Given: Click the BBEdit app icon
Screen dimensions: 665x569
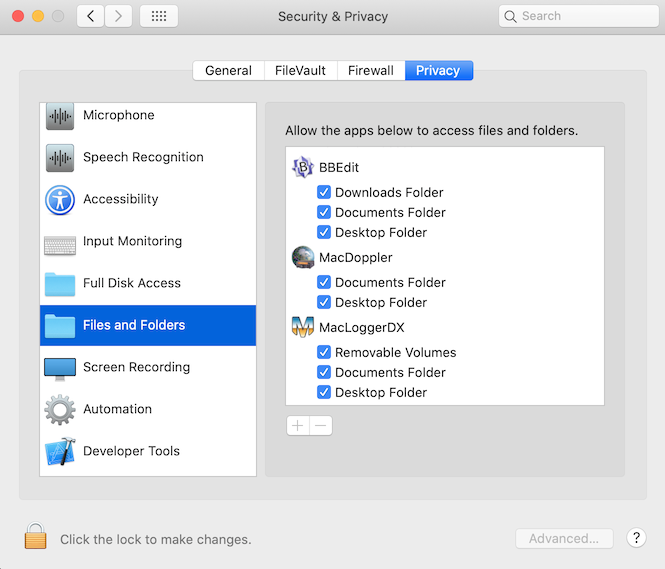Looking at the screenshot, I should 302,168.
